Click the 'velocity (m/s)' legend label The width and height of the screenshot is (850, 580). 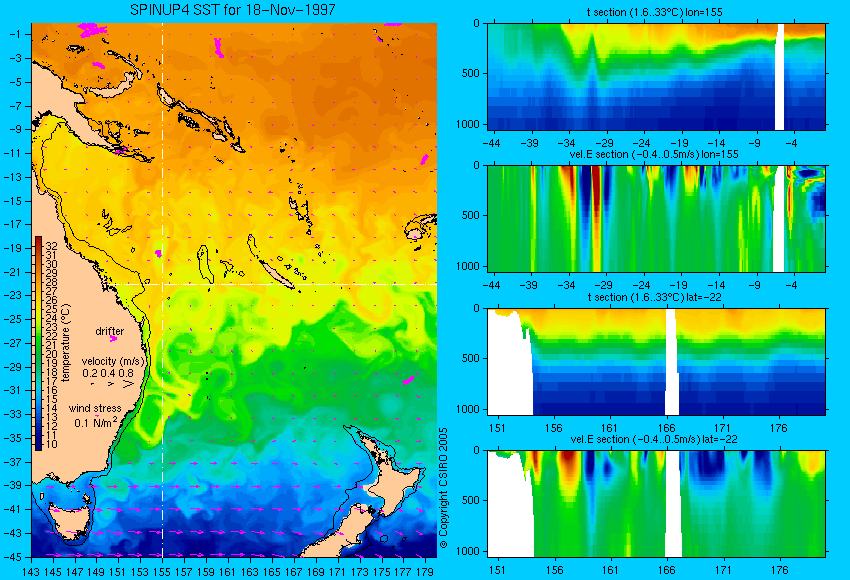pos(114,362)
